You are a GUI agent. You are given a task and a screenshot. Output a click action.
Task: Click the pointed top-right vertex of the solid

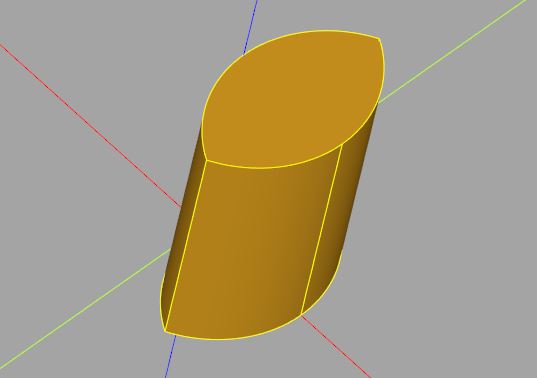click(379, 38)
